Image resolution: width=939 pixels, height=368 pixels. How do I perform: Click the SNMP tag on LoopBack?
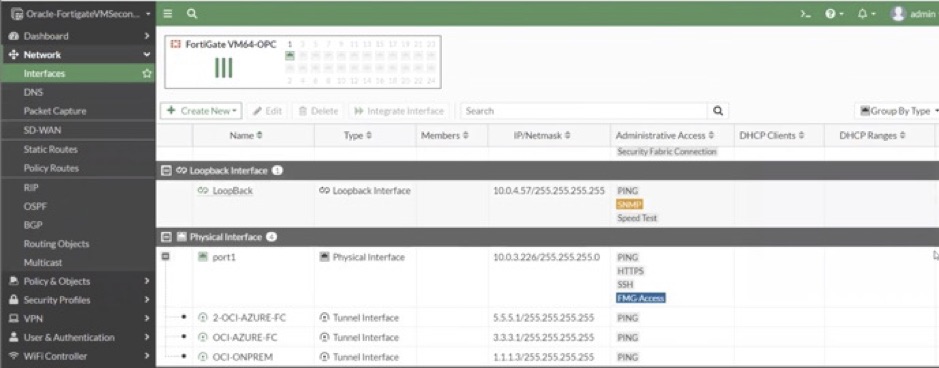pos(629,205)
